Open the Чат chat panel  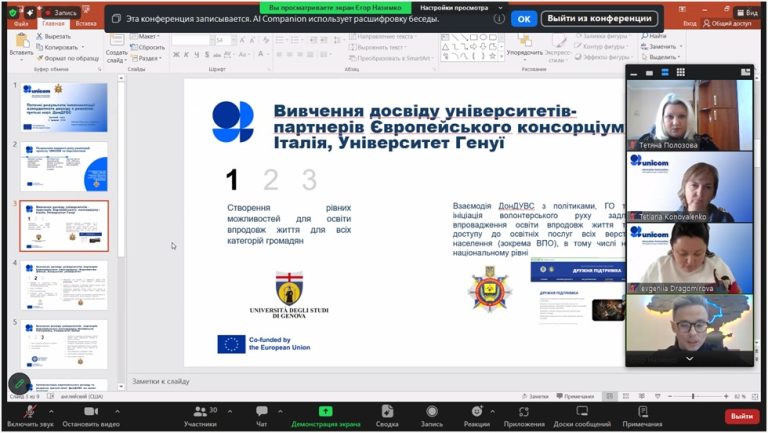point(262,411)
